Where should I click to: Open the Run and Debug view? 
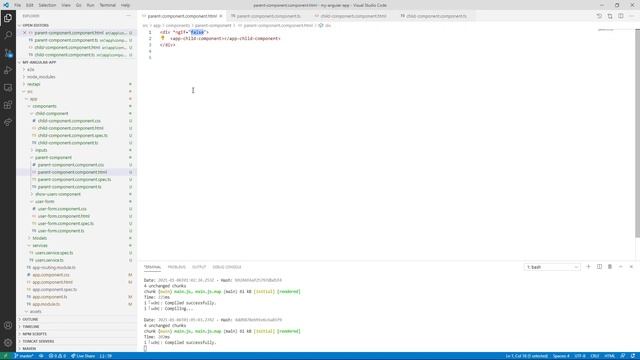8,70
